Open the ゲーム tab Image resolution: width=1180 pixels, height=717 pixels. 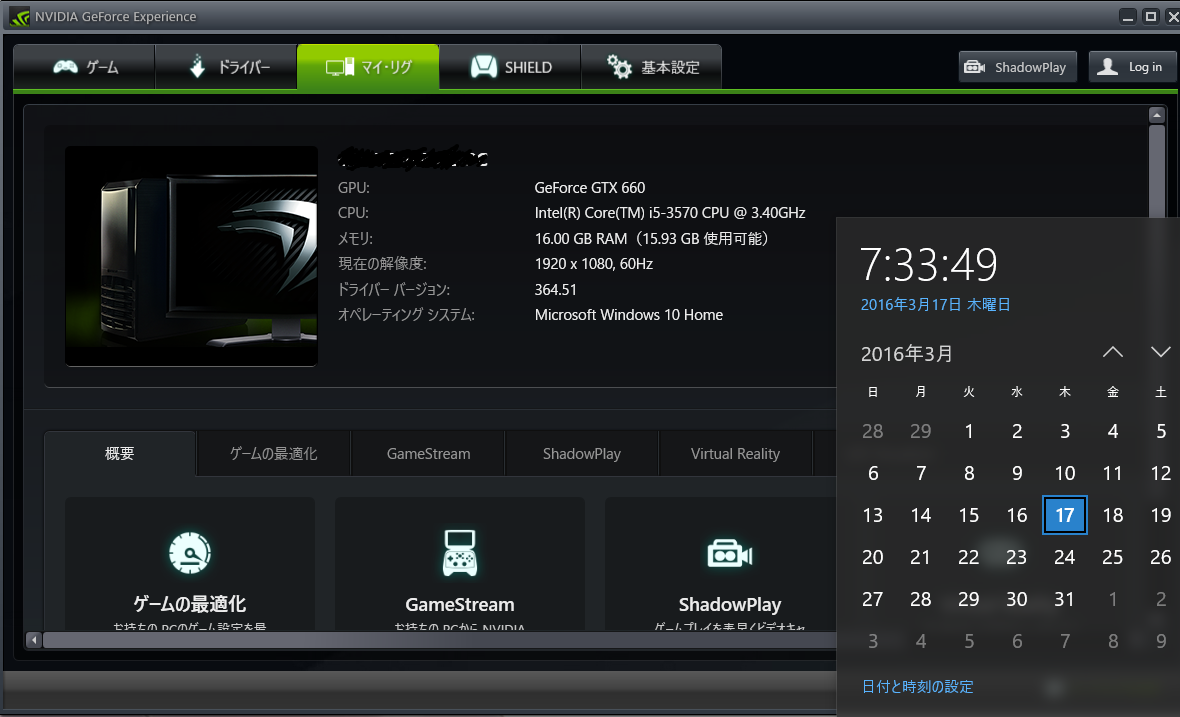(85, 67)
